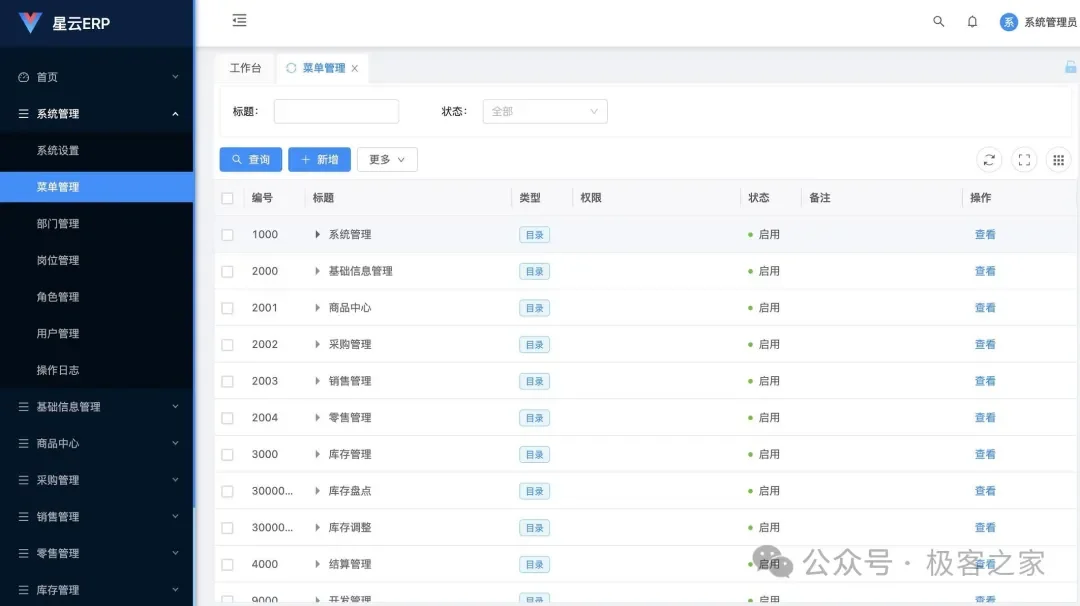The image size is (1080, 606).
Task: Refresh the menu management table
Action: (x=989, y=159)
